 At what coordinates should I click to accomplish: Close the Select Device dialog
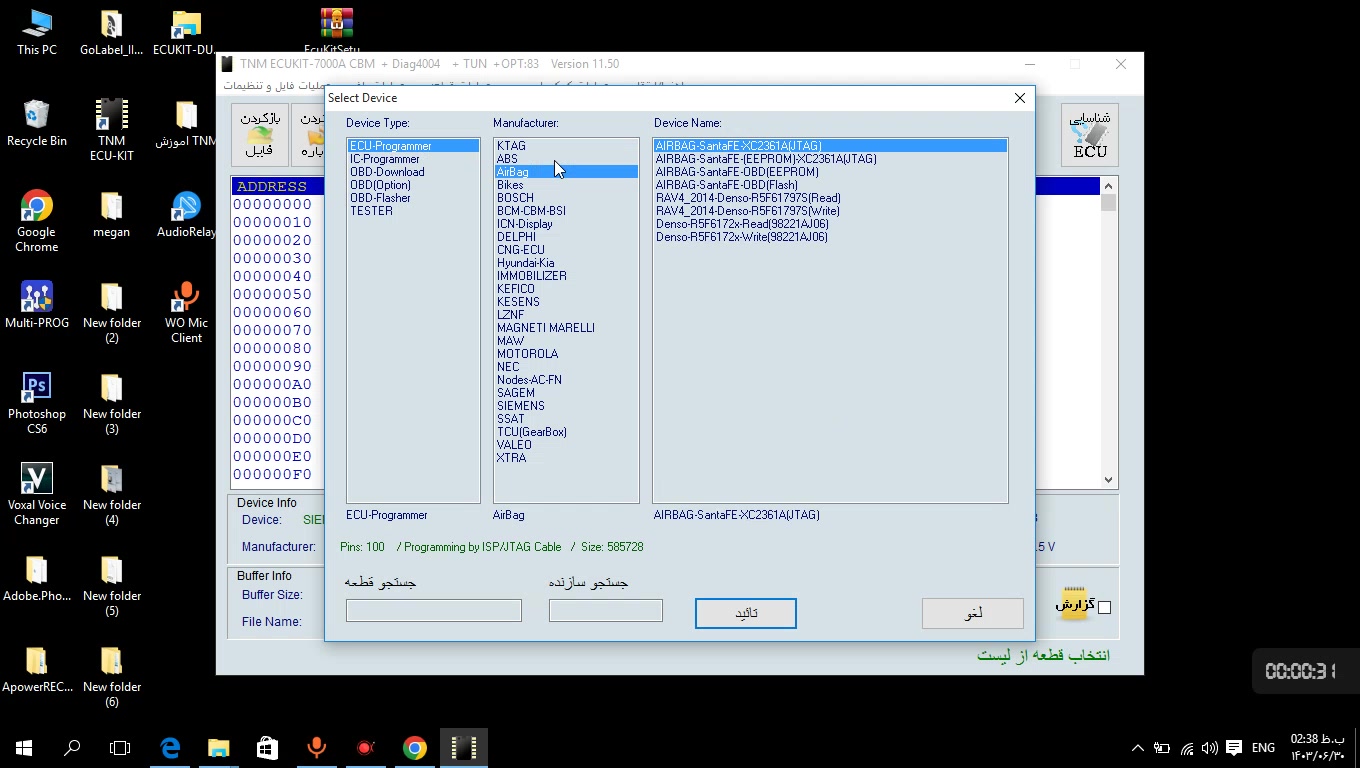point(1019,98)
